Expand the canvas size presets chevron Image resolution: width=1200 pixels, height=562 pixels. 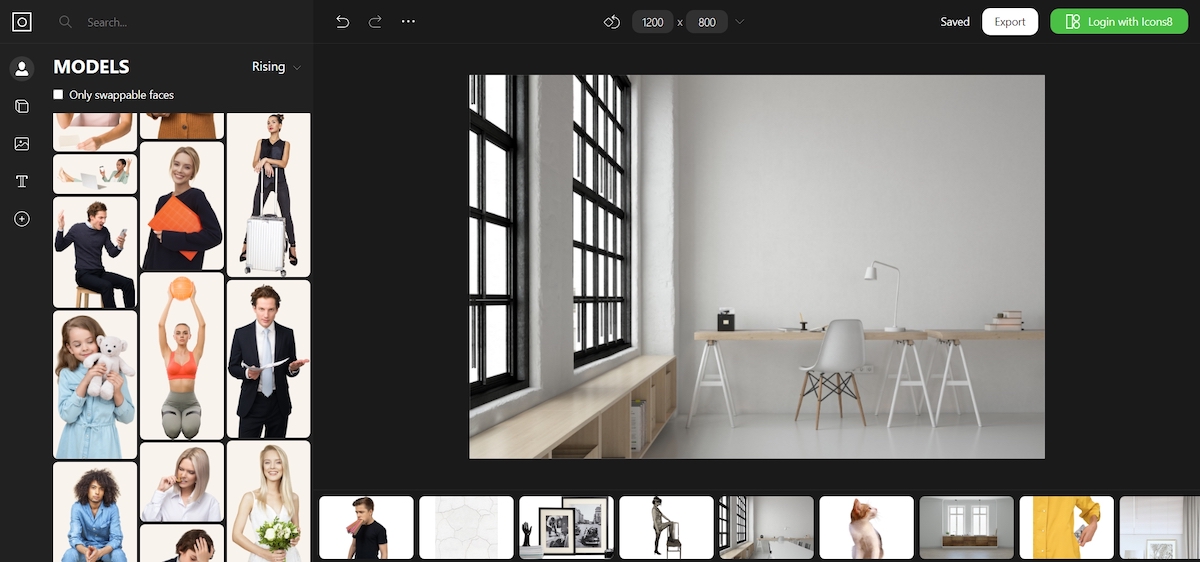pyautogui.click(x=740, y=22)
